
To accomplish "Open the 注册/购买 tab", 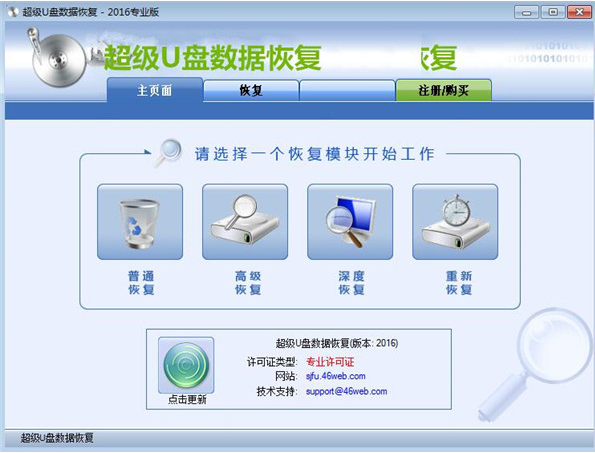I will point(444,90).
